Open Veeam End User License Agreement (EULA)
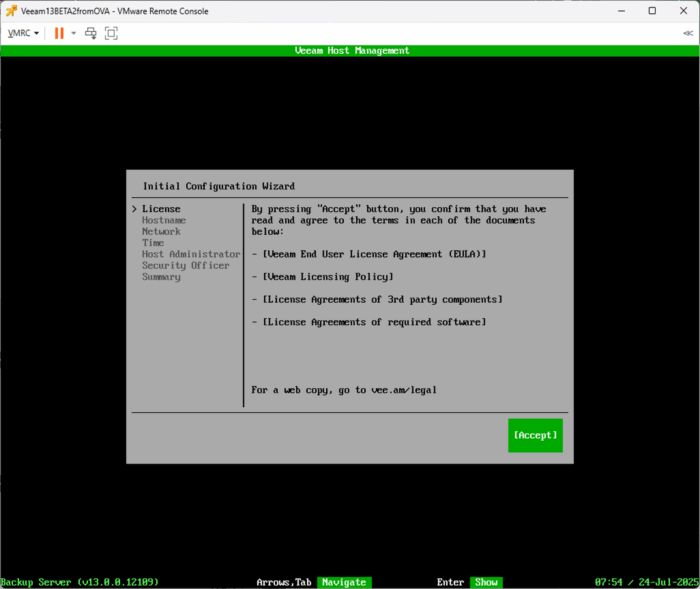 point(374,254)
